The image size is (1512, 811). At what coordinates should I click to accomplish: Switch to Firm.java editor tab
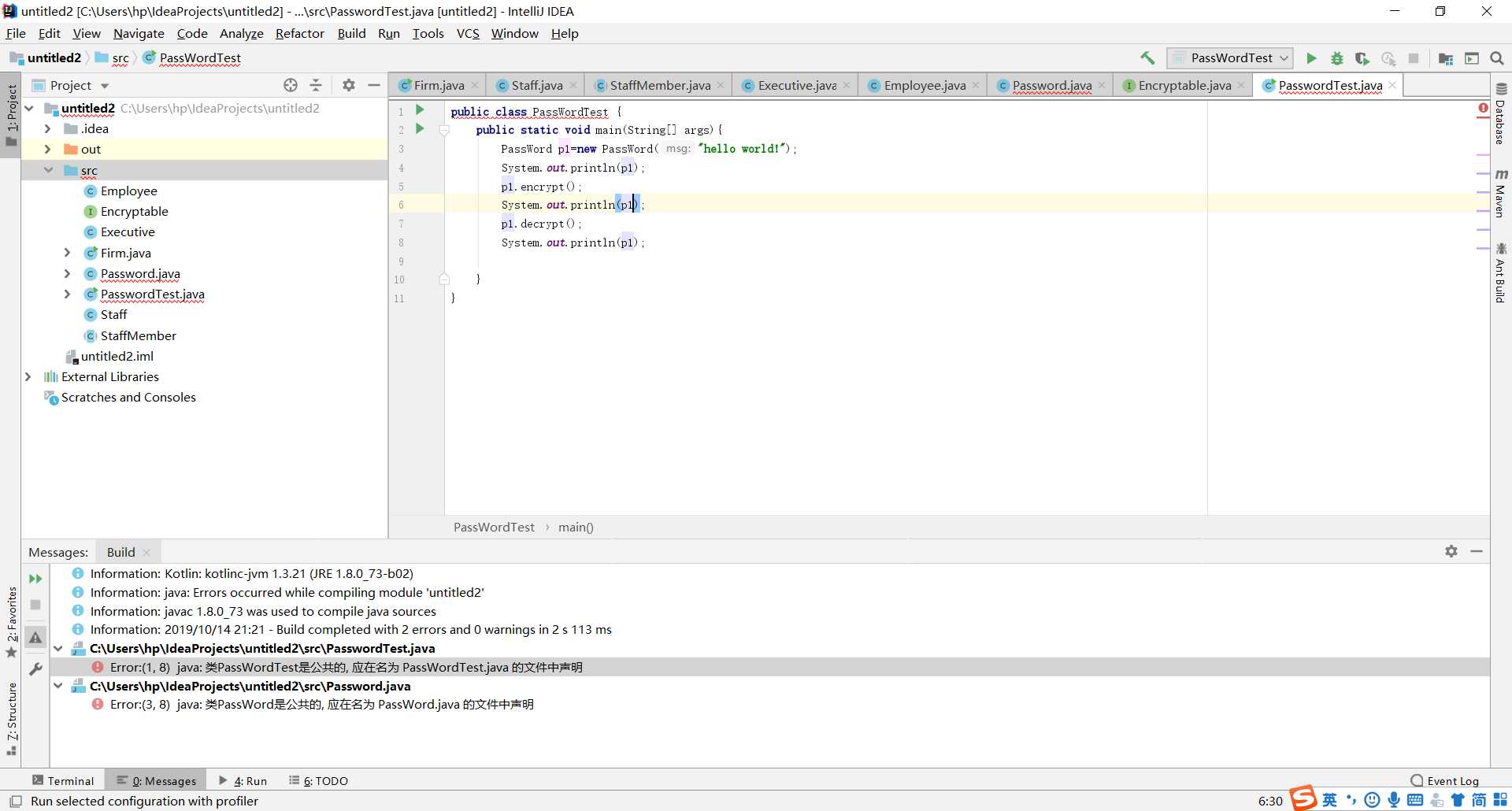point(439,85)
